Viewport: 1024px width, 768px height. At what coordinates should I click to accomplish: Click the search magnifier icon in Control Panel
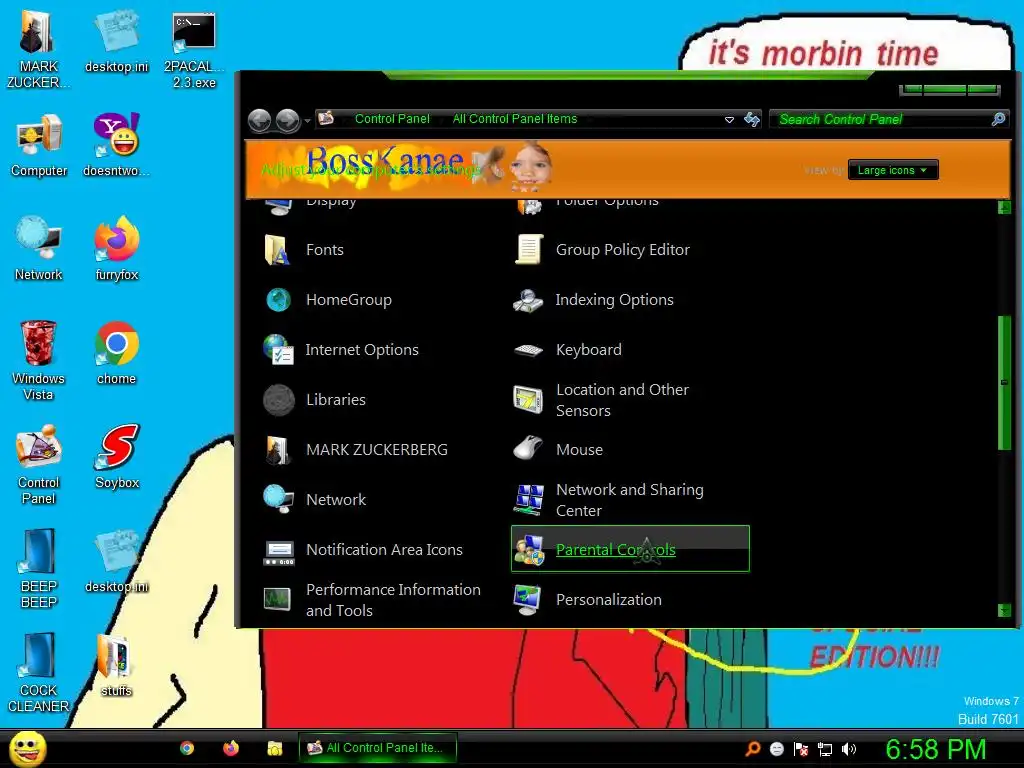[x=998, y=119]
